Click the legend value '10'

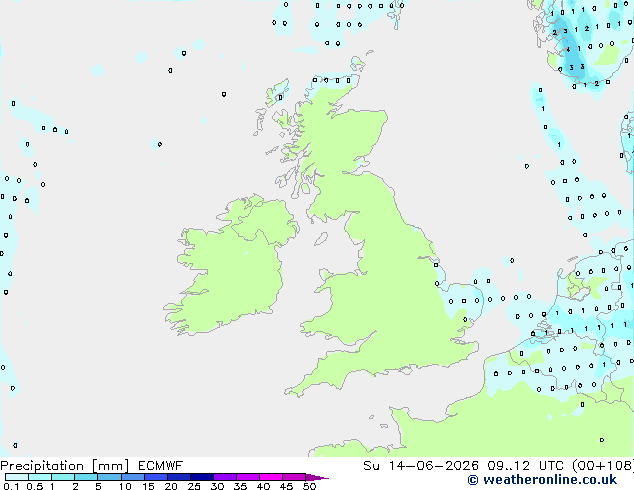click(125, 486)
